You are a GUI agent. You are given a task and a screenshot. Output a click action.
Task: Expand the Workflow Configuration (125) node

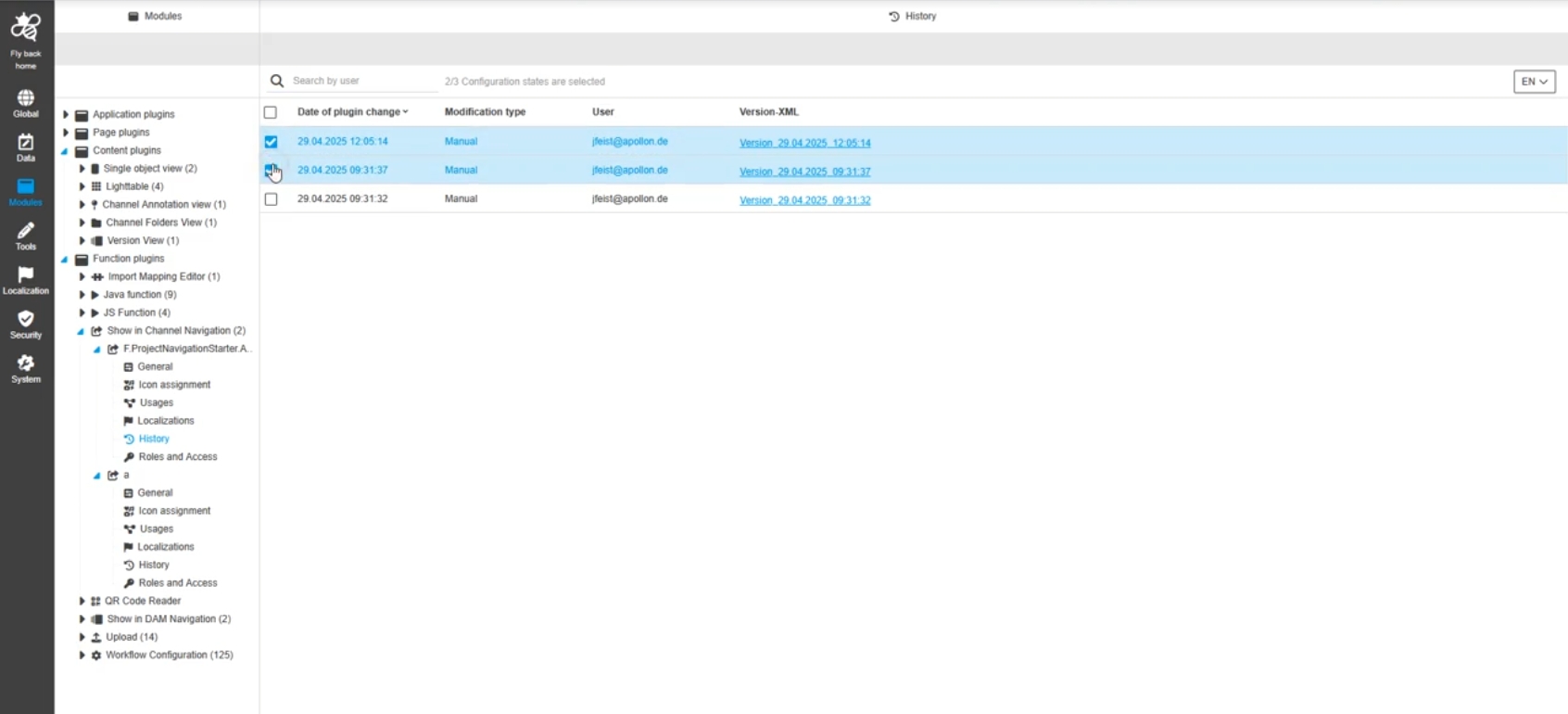[82, 656]
